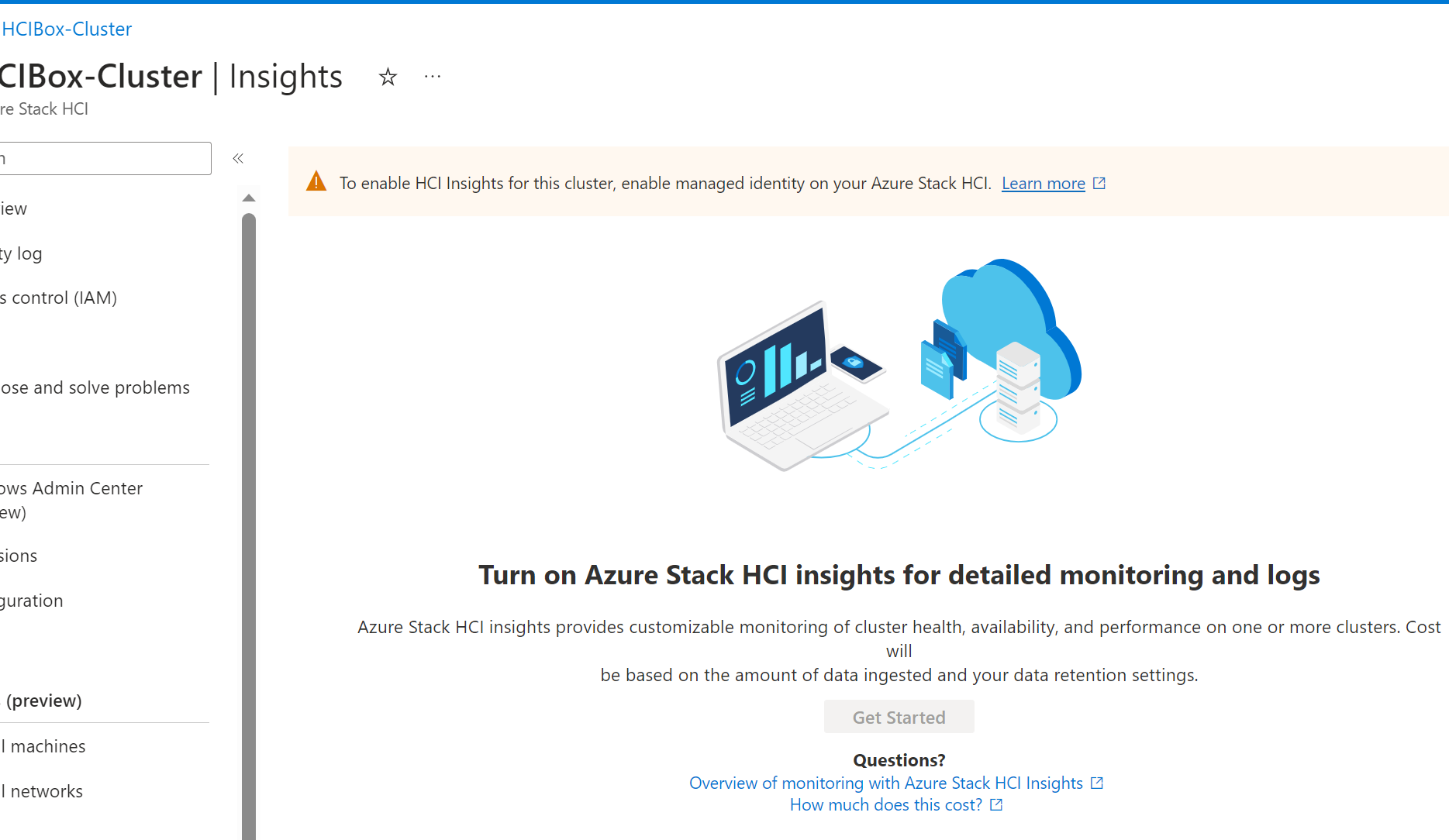The image size is (1449, 840).
Task: Select Diagnose and solve problems
Action: click(93, 387)
